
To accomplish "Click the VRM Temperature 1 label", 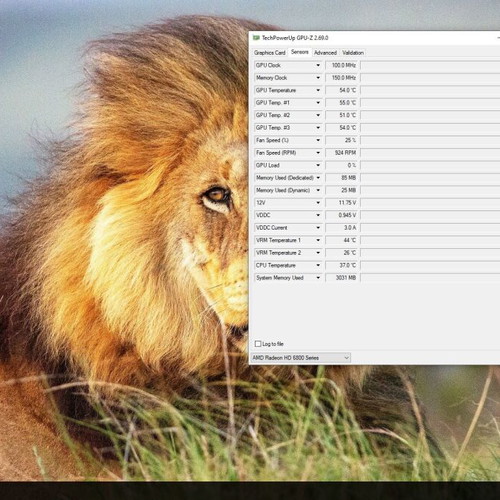I will 278,240.
